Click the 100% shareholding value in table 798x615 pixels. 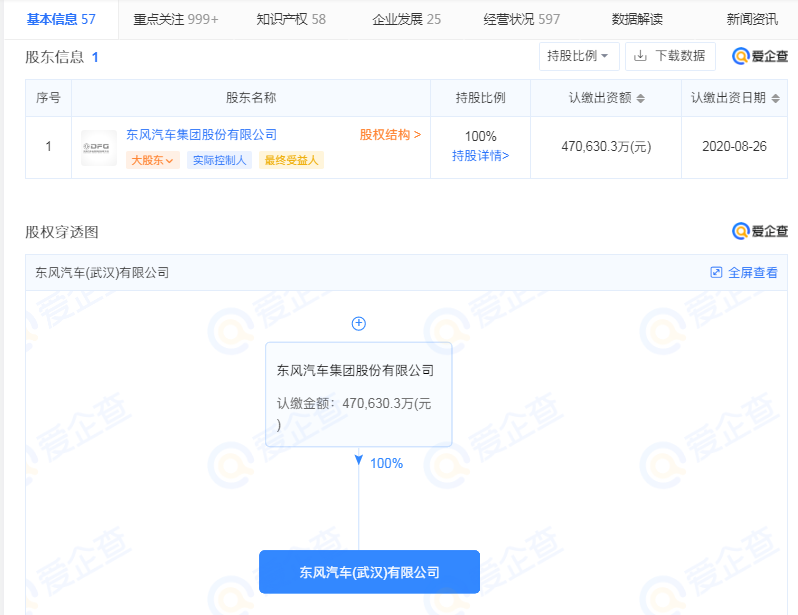point(480,136)
